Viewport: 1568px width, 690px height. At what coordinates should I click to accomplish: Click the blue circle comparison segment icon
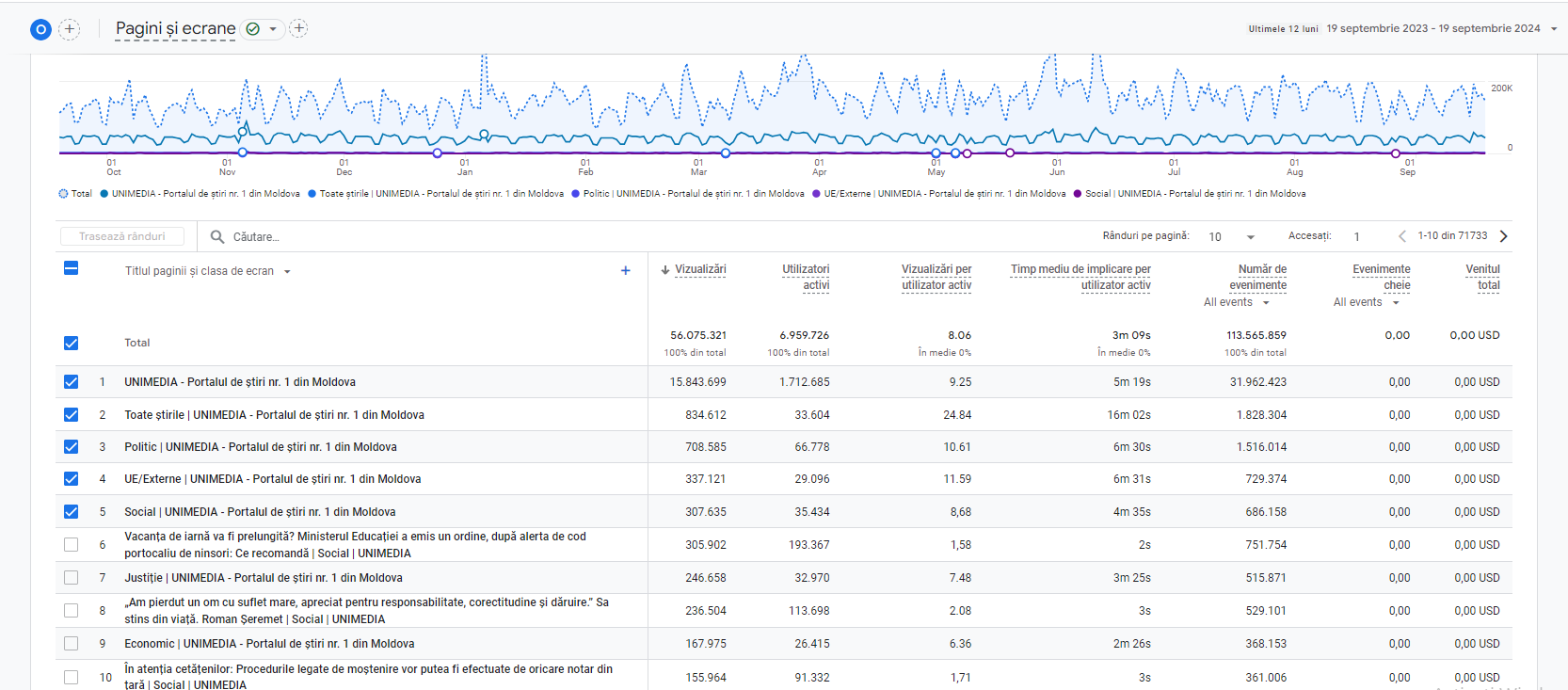pos(40,29)
